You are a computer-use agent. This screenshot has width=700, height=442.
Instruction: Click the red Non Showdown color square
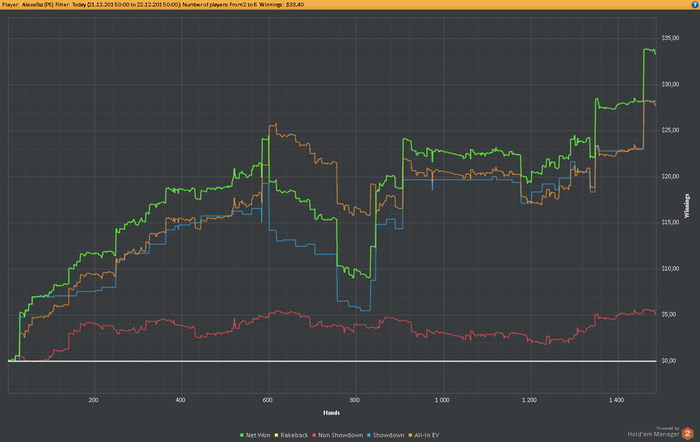[314, 435]
